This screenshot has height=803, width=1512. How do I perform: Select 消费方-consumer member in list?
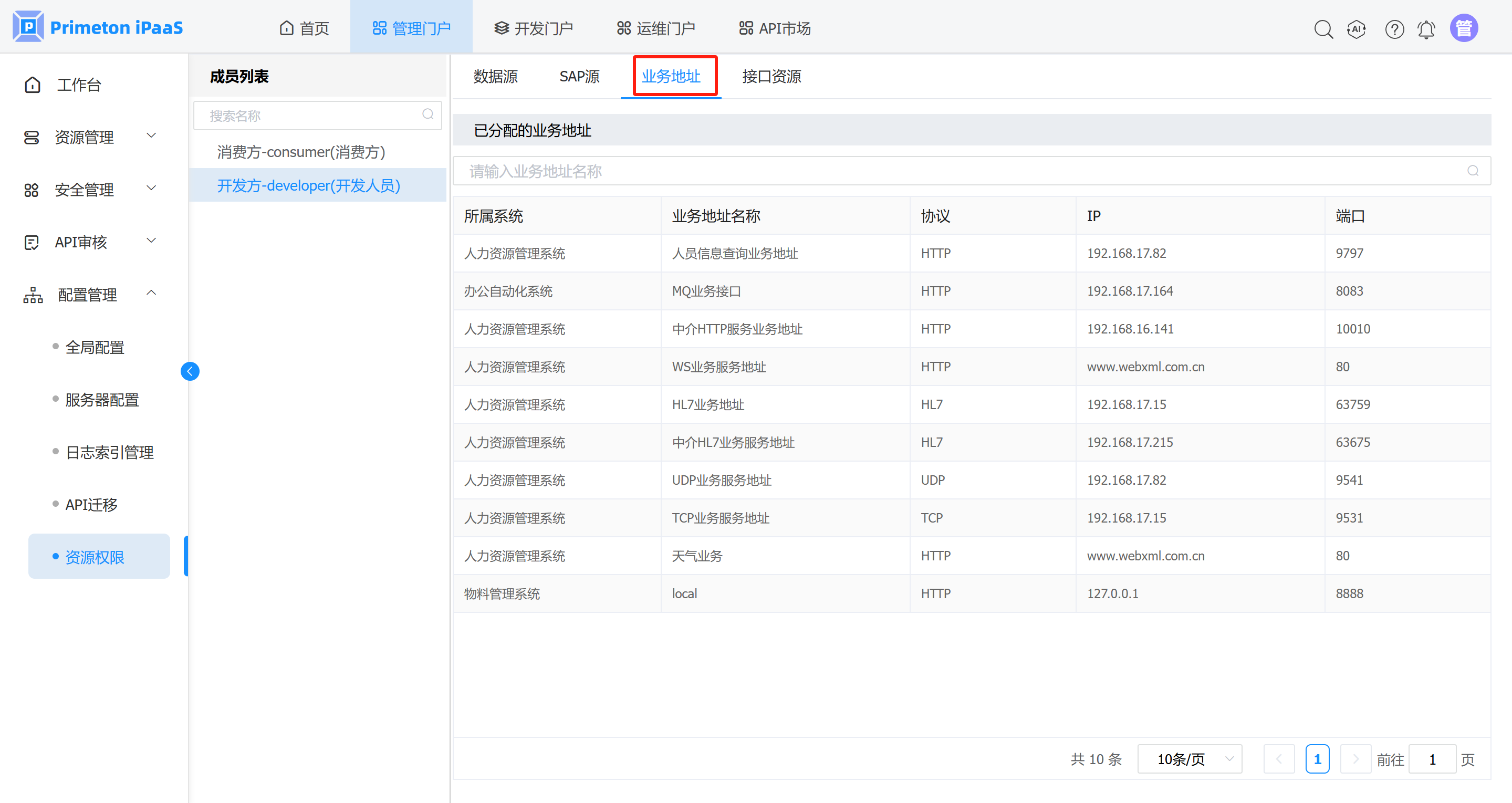[x=301, y=152]
